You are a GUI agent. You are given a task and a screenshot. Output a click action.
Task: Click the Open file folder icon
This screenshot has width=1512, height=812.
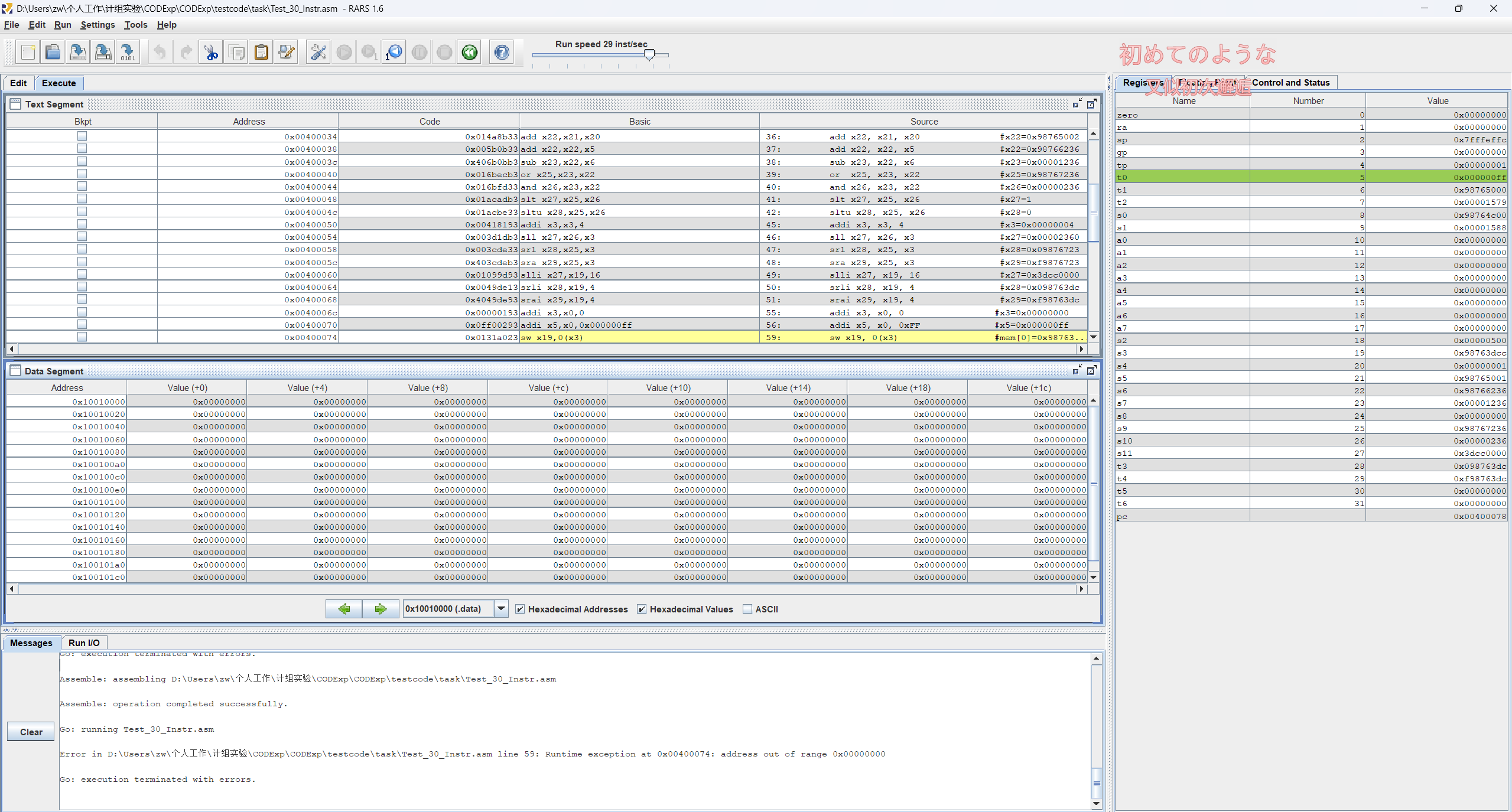(53, 53)
